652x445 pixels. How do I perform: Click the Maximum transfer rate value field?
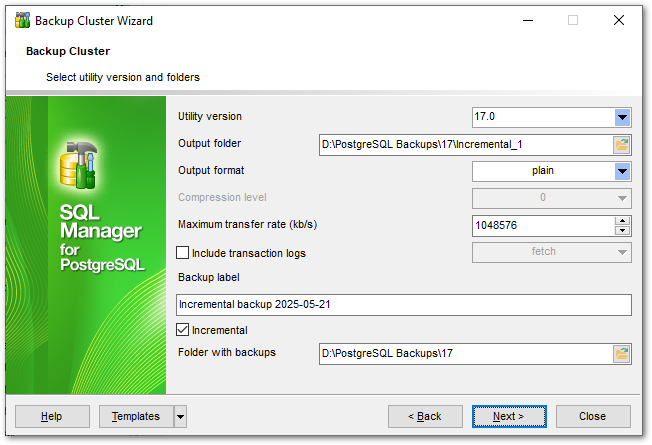(x=540, y=225)
